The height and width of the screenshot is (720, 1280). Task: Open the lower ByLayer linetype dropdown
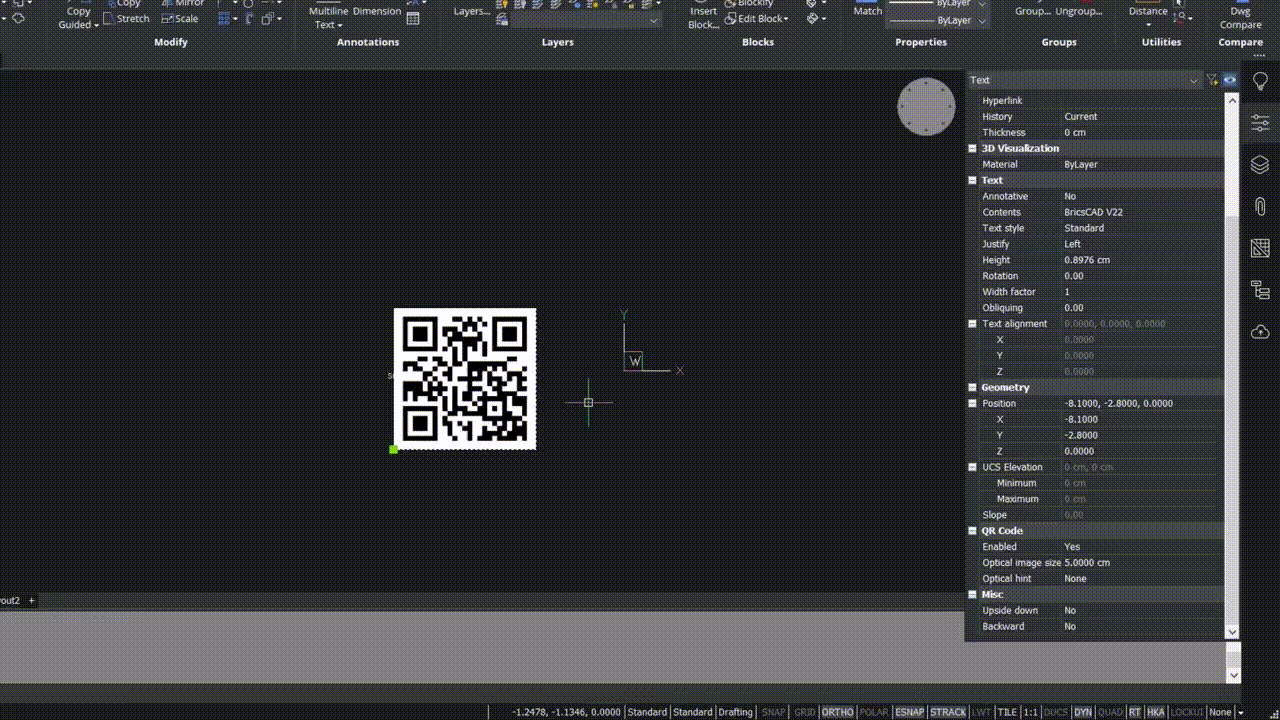[982, 20]
